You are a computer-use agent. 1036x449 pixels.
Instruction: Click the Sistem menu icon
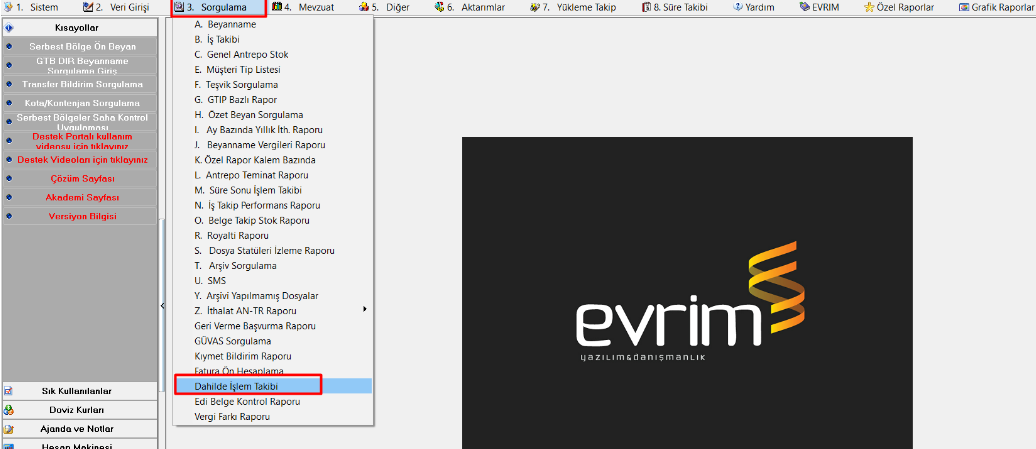8,7
